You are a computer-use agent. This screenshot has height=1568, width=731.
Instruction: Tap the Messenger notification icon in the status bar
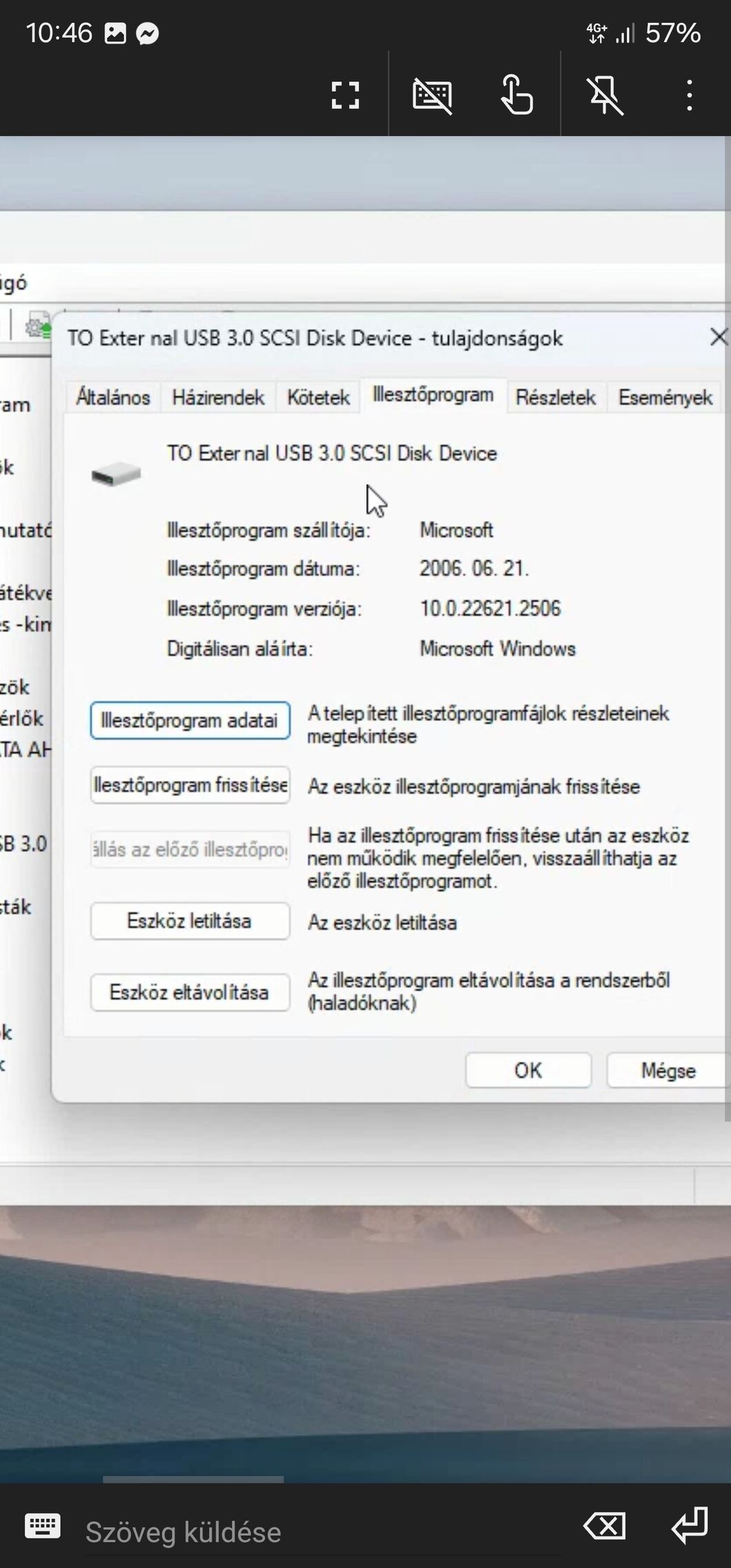(x=148, y=33)
